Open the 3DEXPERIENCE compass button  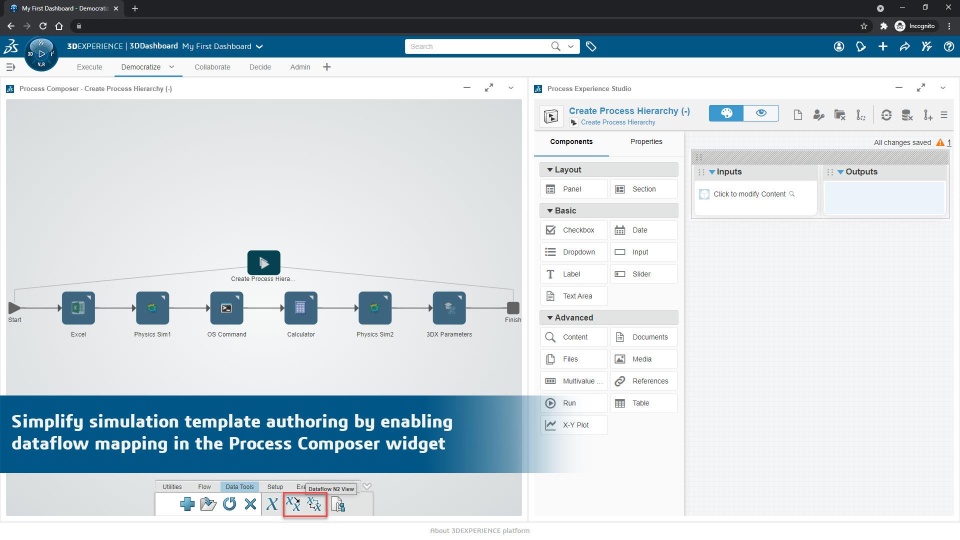tap(42, 54)
